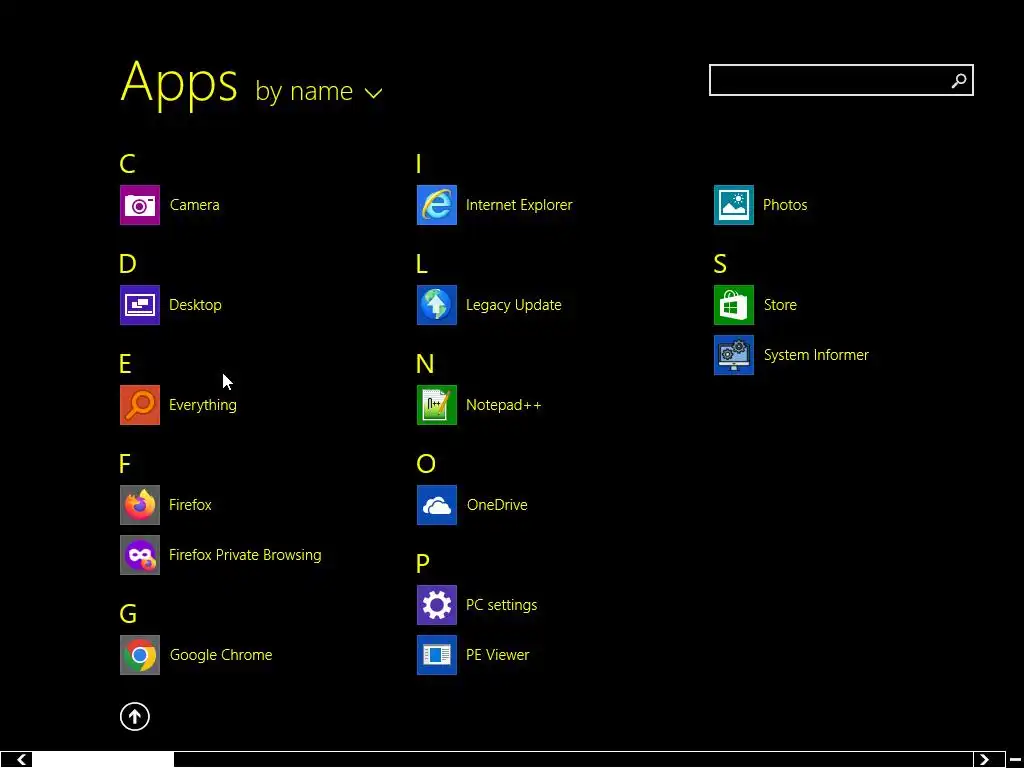Launch the Legacy Update icon
Viewport: 1024px width, 768px height.
437,305
